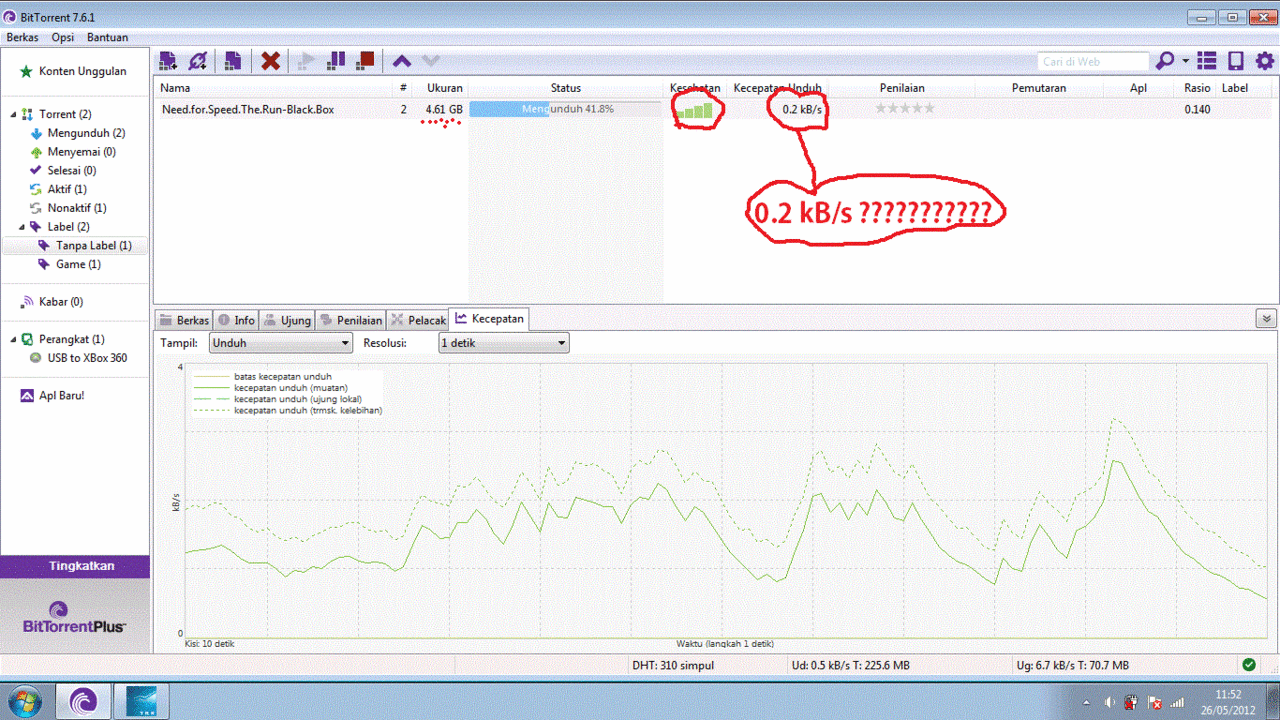Click the Tingkatkan upgrade button

75,566
